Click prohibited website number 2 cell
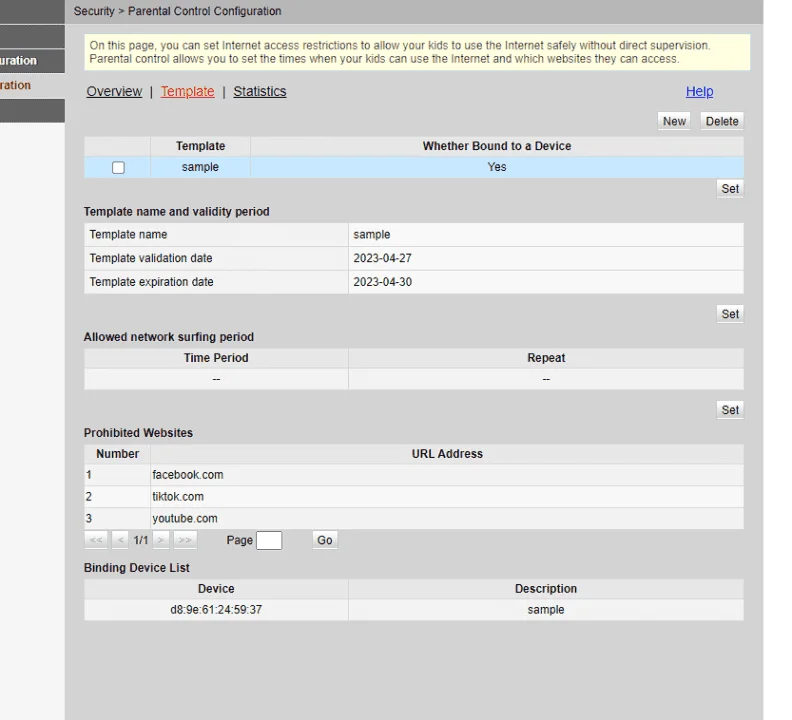The image size is (792, 720). point(117,497)
